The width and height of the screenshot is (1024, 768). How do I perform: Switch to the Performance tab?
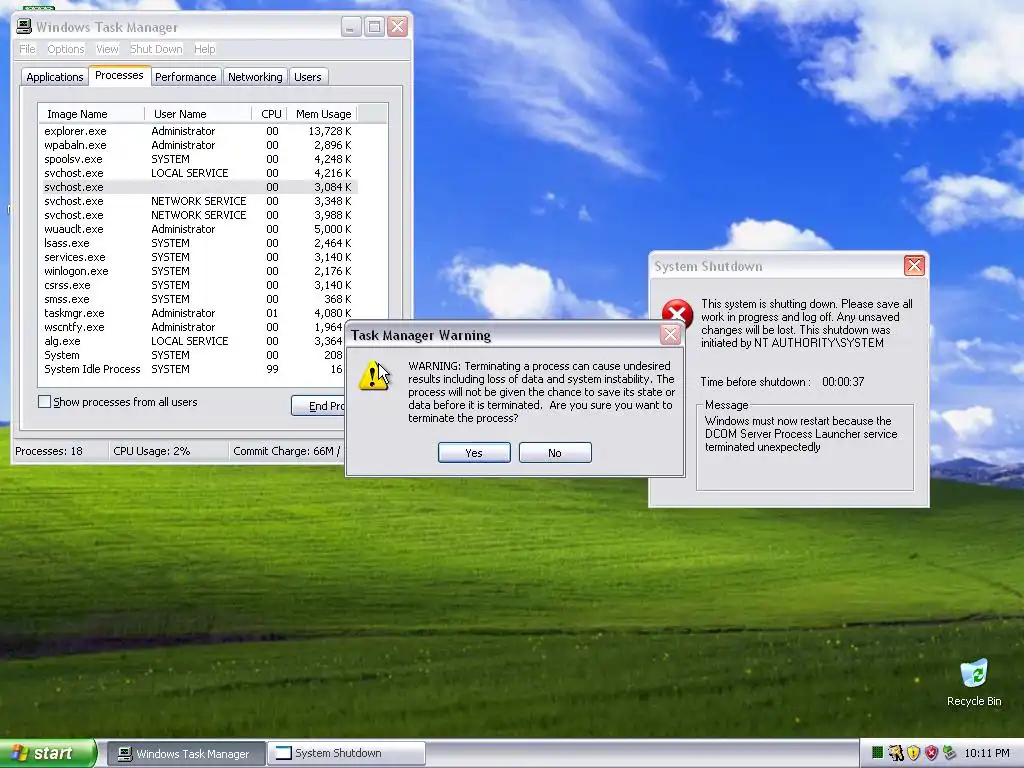pos(185,77)
